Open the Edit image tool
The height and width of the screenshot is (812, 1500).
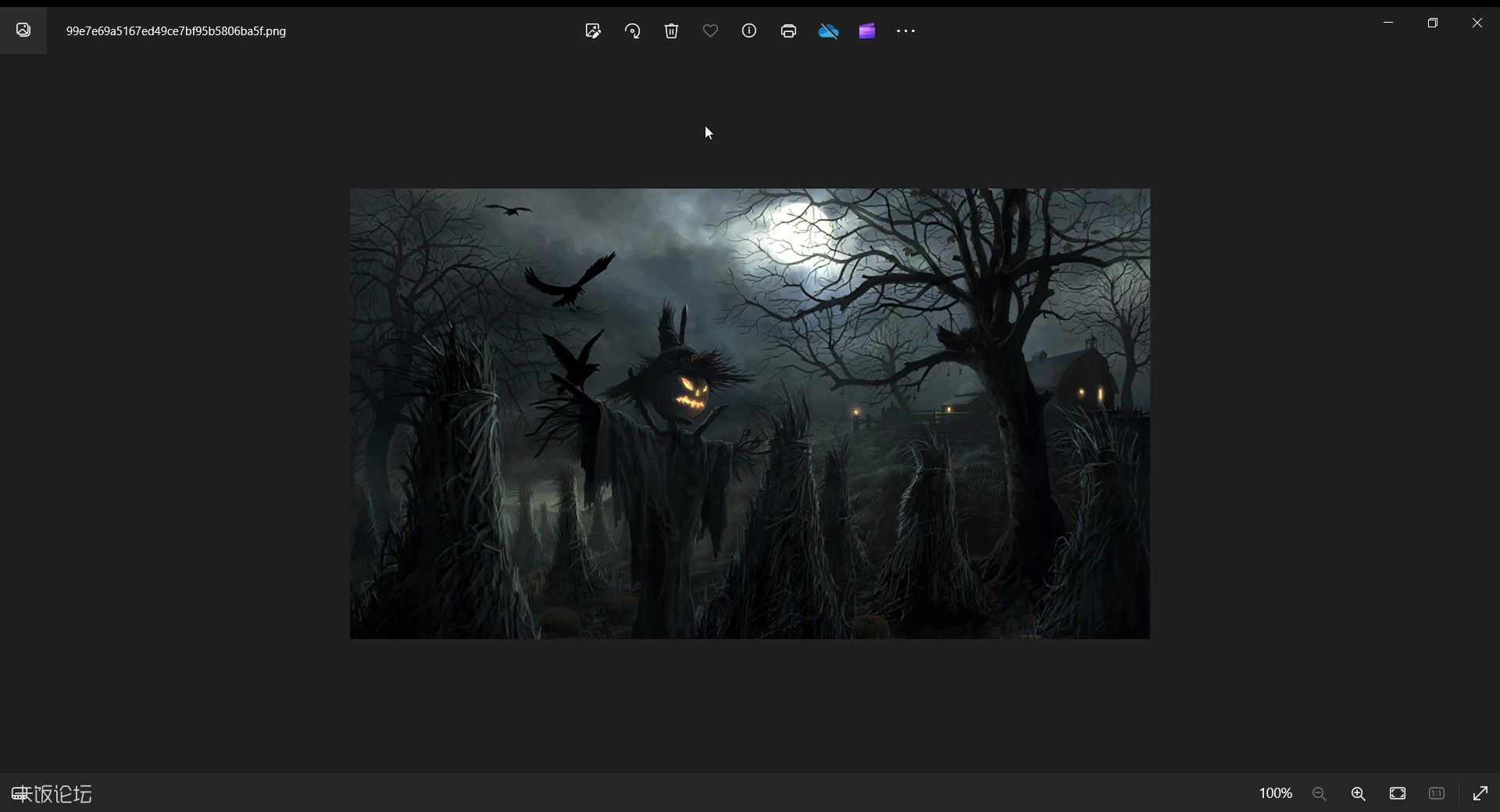[x=593, y=31]
